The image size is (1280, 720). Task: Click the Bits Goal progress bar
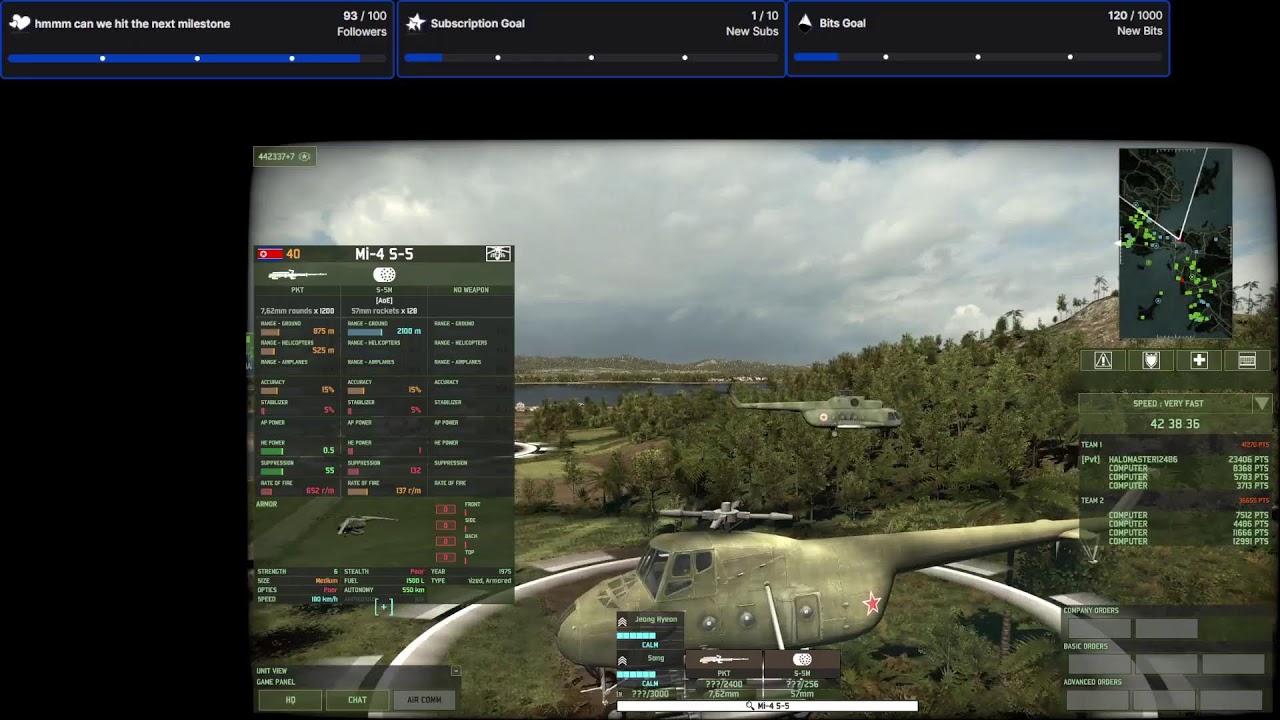tap(978, 57)
